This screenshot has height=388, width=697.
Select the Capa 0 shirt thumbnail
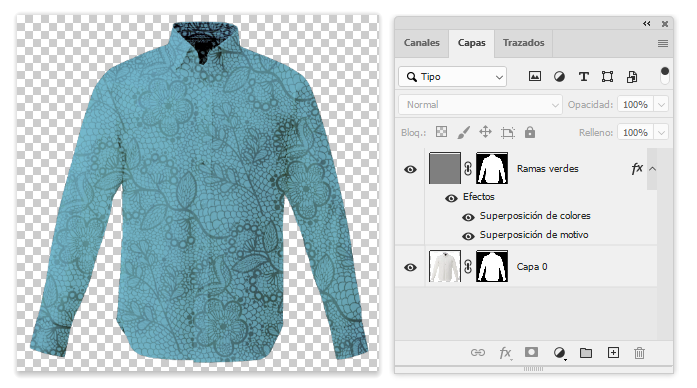(445, 266)
